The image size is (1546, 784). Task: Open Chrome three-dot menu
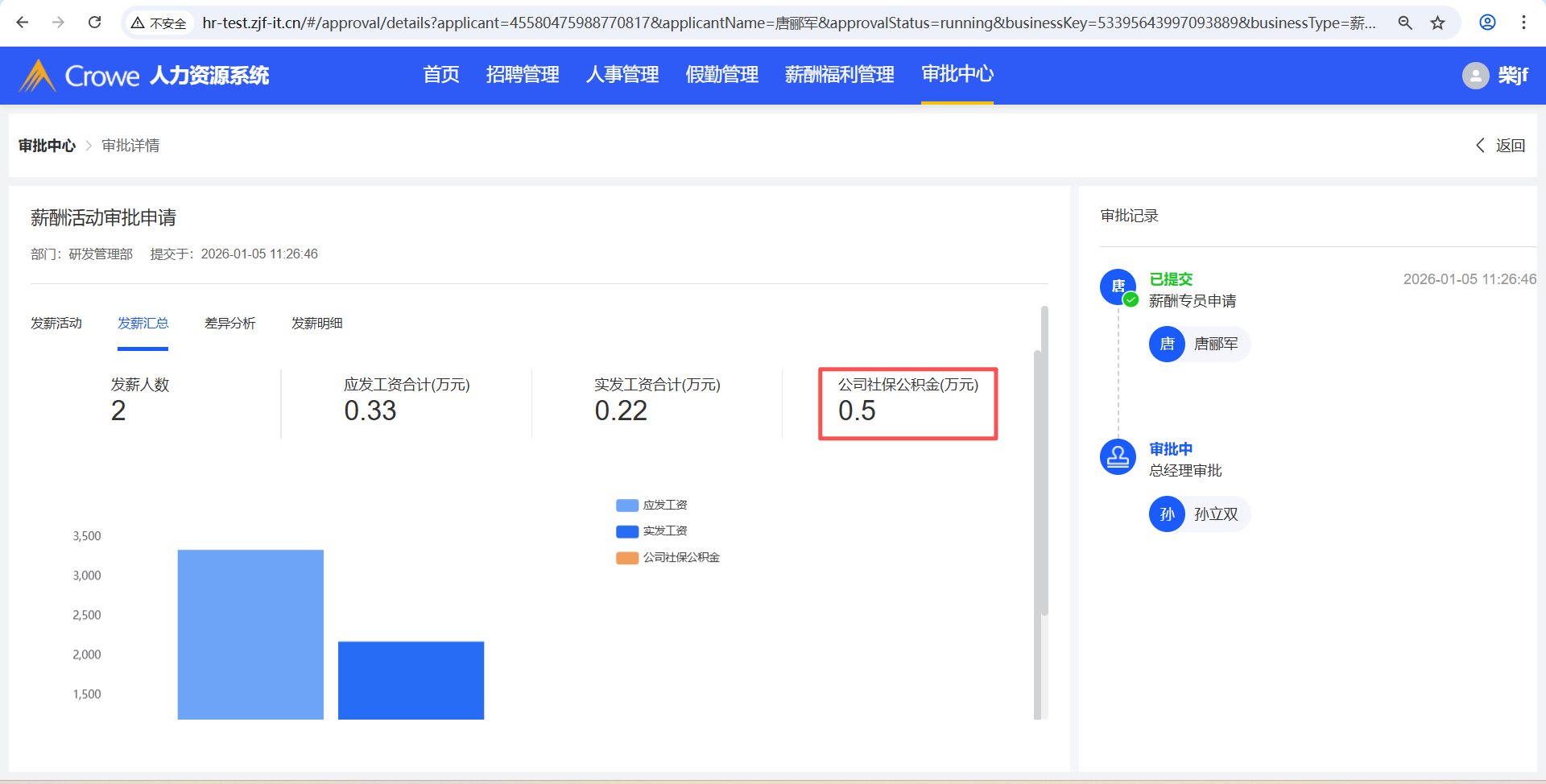click(x=1523, y=23)
